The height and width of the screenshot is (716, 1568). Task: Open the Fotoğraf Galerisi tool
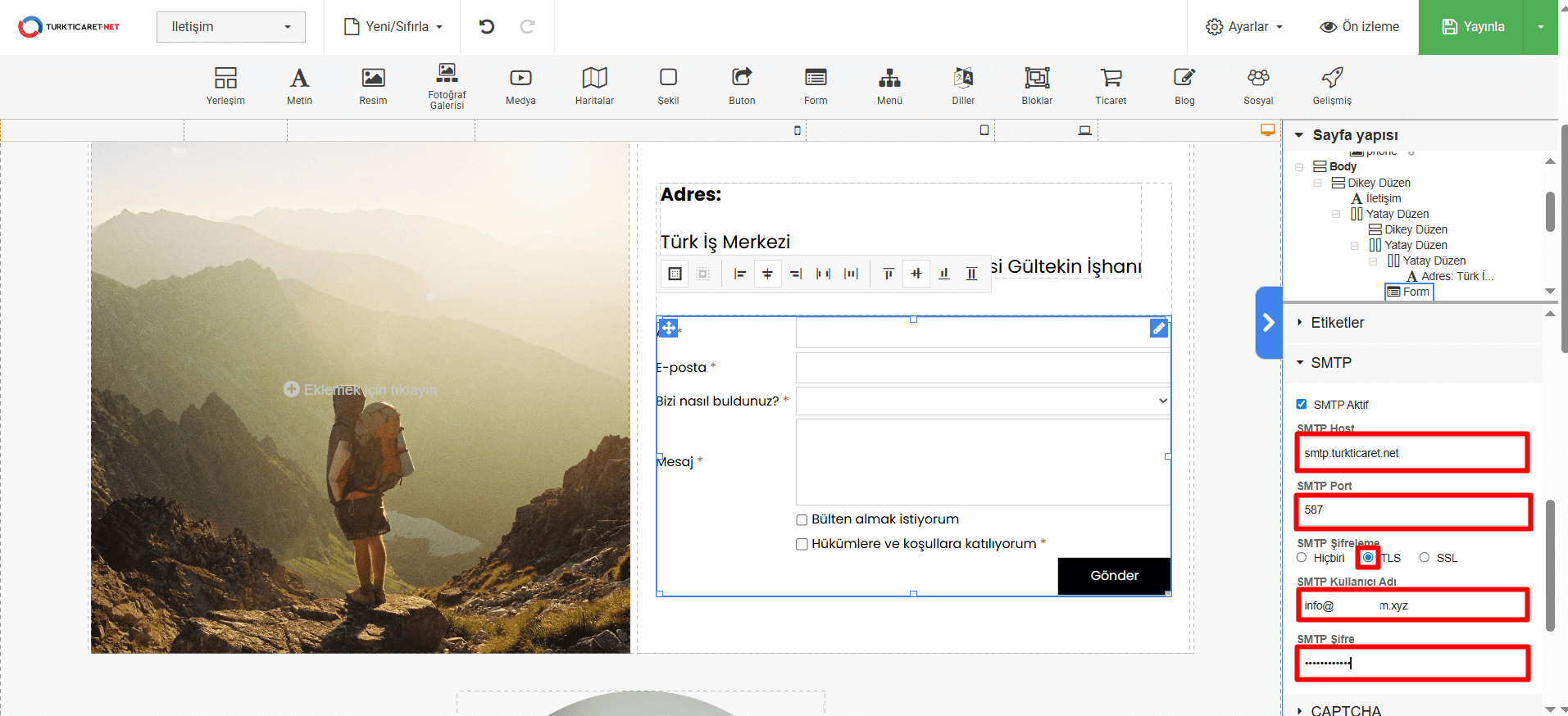pos(447,86)
